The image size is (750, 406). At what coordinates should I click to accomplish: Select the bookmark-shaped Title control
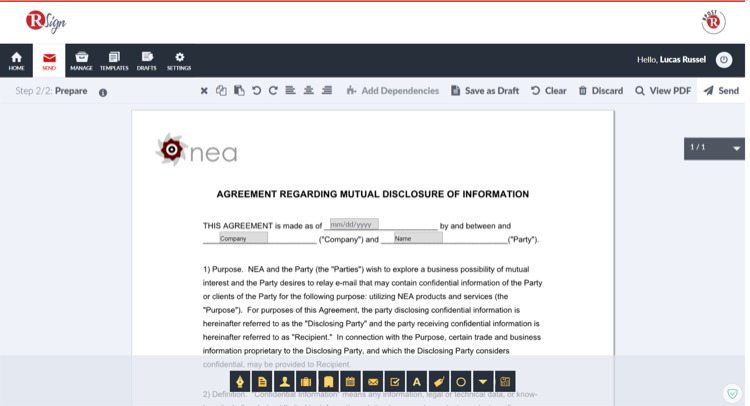tap(328, 382)
